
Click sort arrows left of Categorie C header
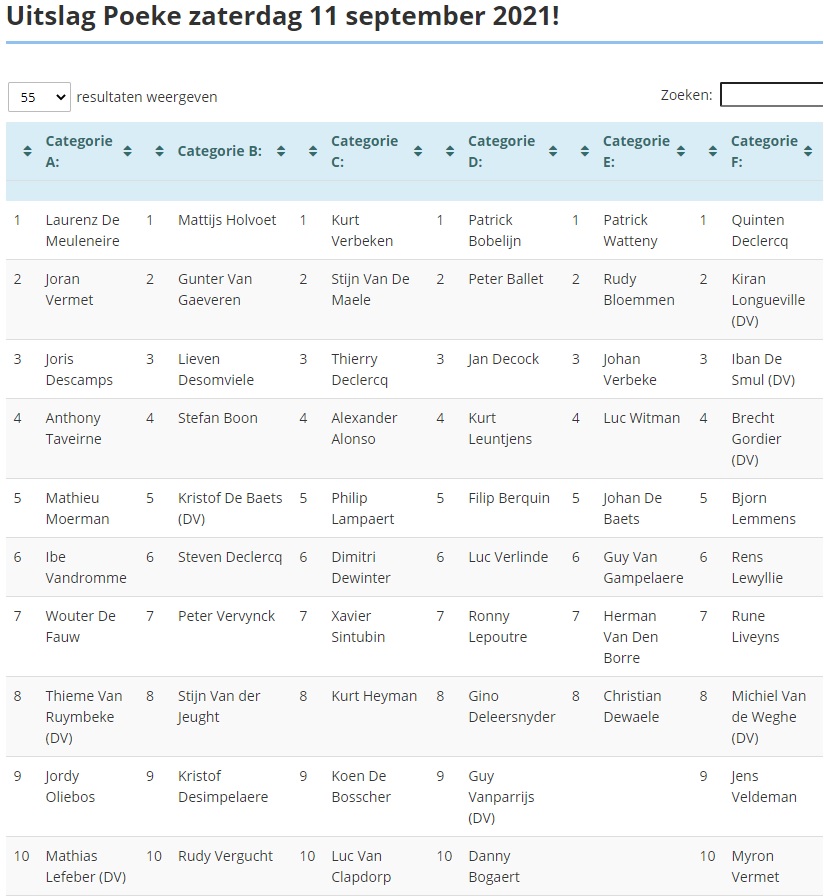click(x=313, y=151)
